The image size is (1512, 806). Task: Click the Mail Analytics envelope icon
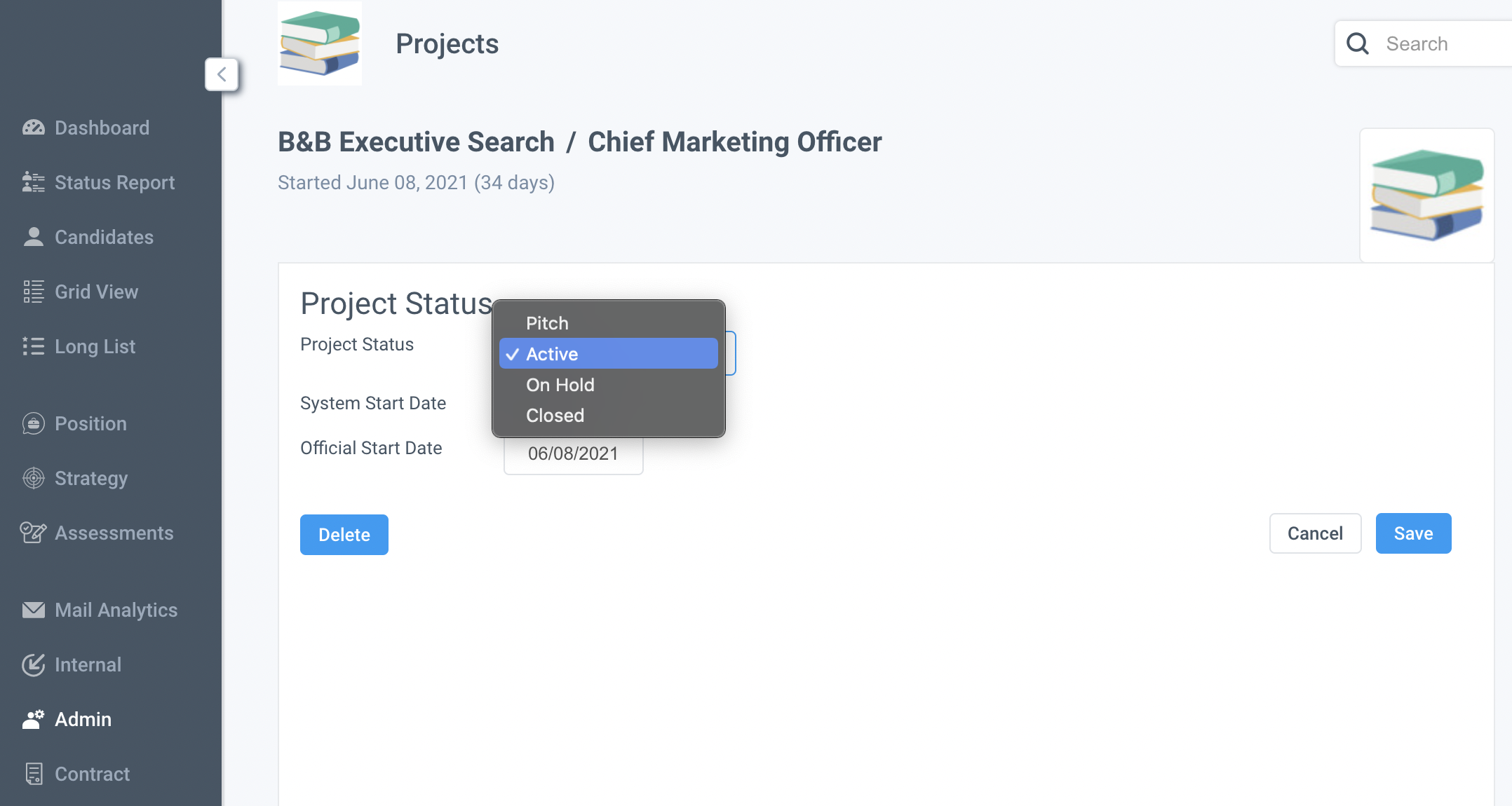pyautogui.click(x=34, y=610)
